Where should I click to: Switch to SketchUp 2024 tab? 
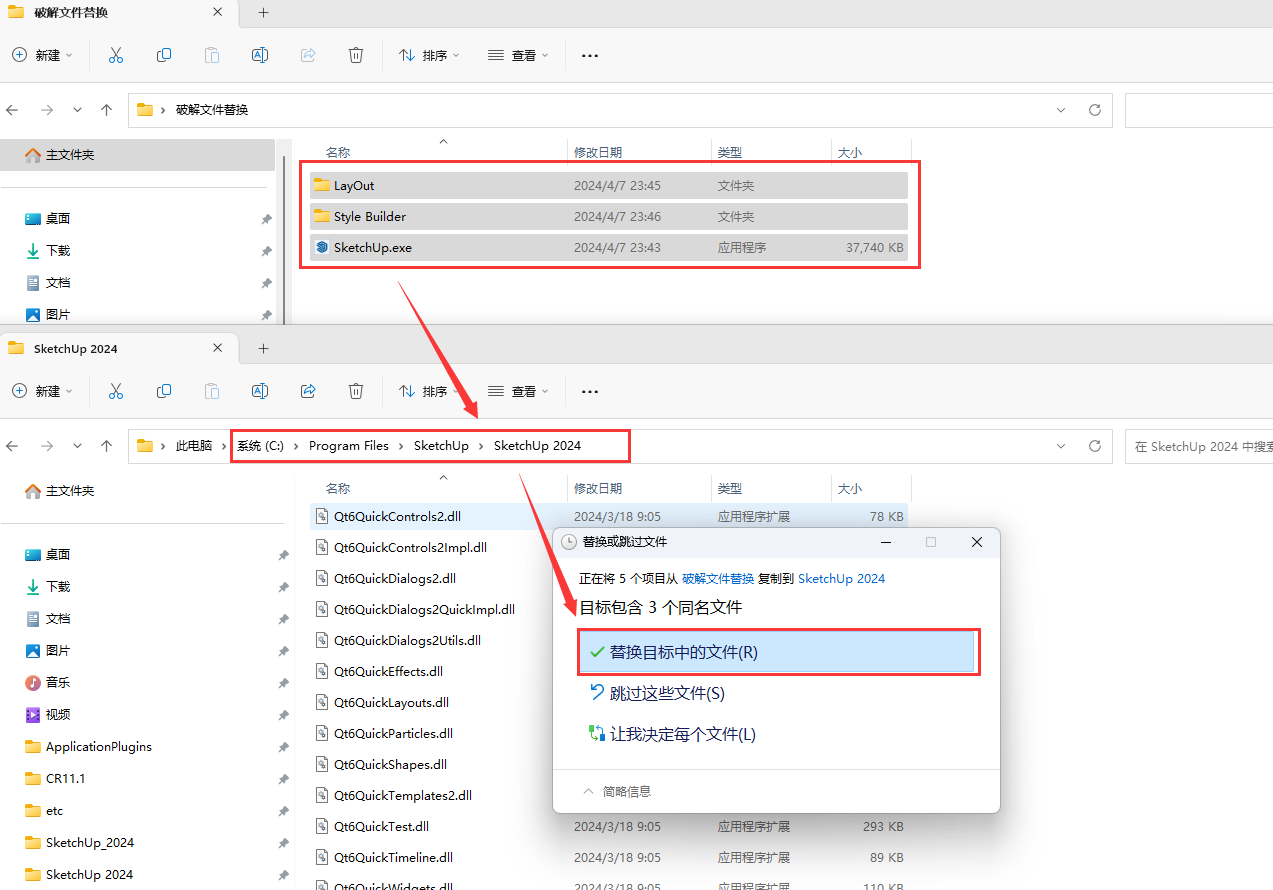[119, 349]
